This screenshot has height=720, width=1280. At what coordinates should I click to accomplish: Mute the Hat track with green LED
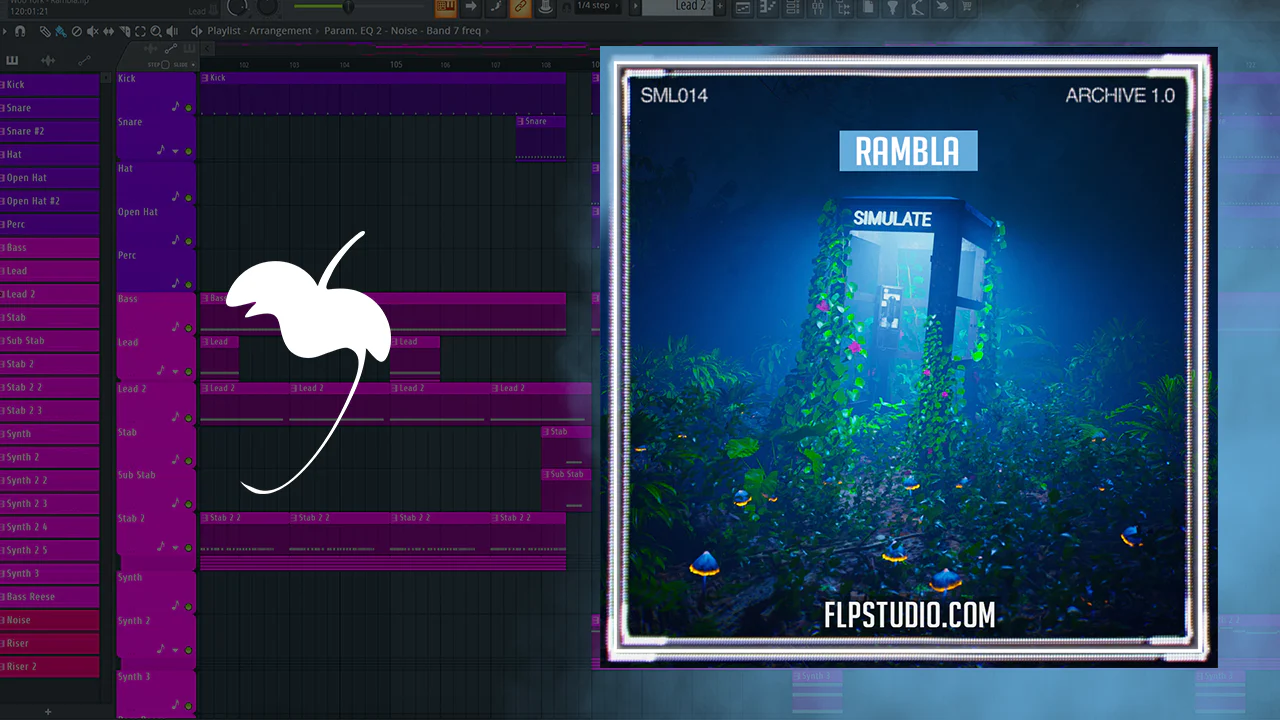[188, 198]
